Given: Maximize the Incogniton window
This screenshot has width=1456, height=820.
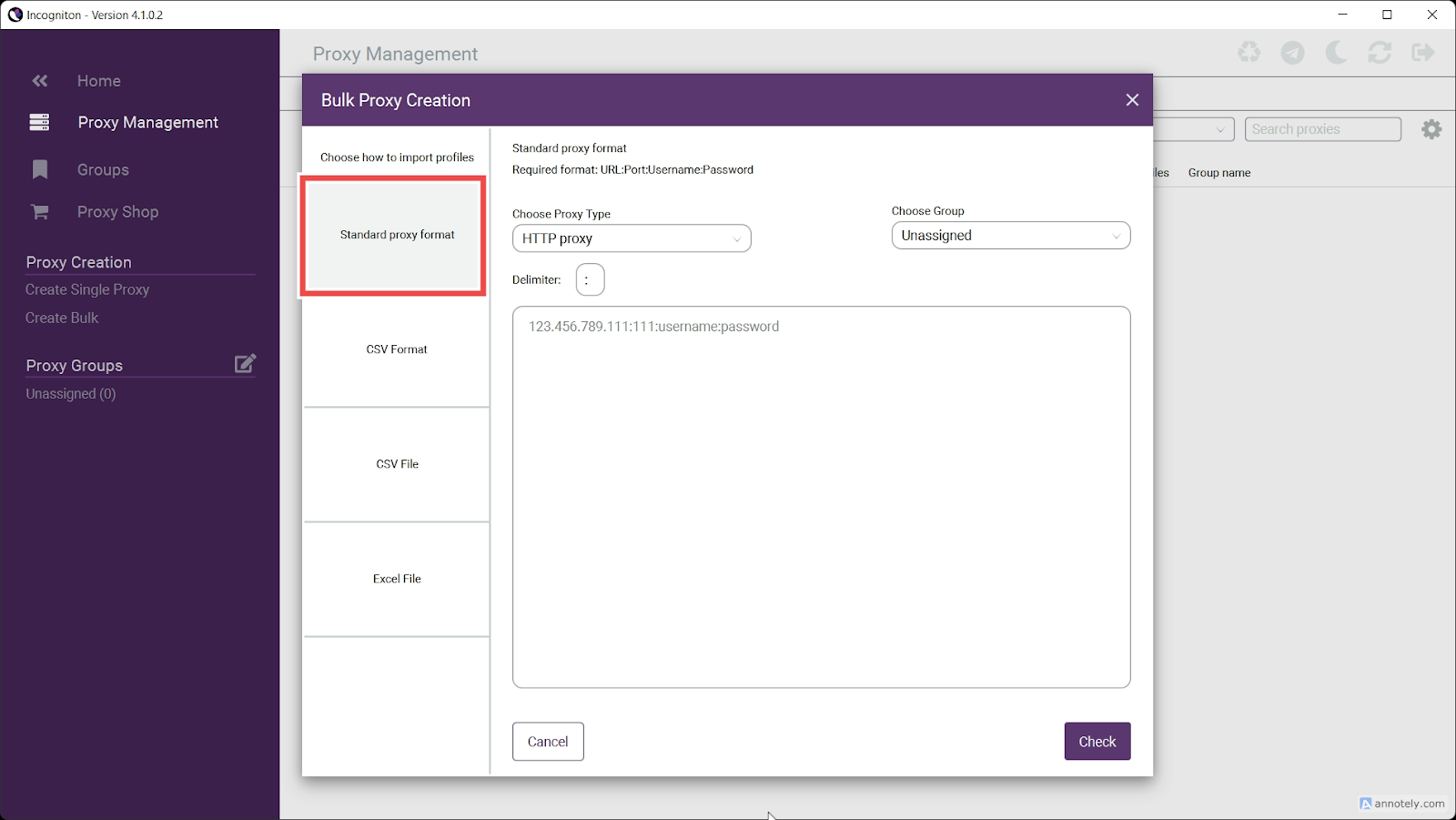Looking at the screenshot, I should (1387, 15).
